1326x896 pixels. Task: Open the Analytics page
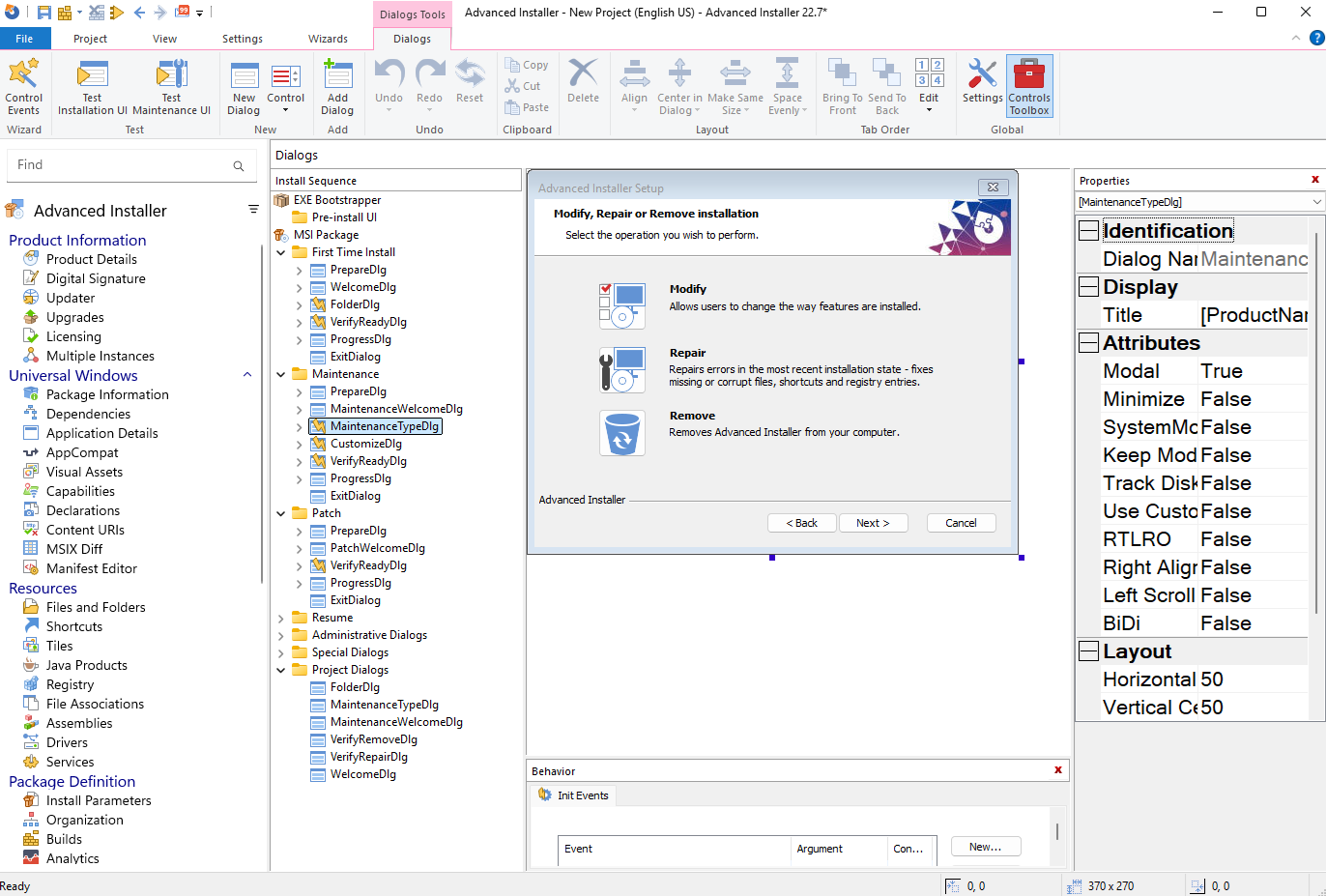72,858
